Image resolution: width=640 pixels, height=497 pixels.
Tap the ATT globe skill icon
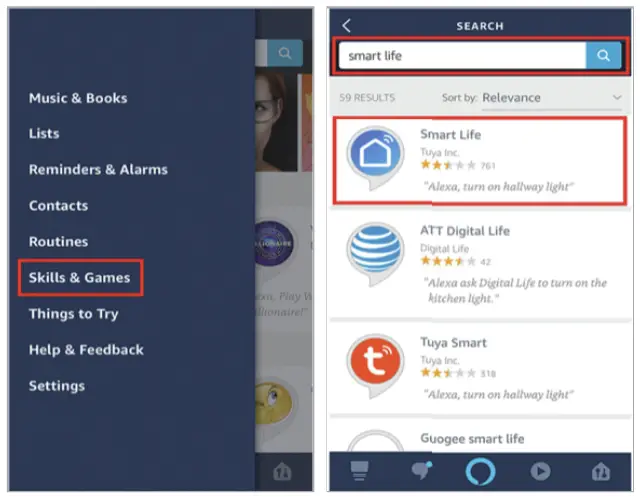click(x=375, y=254)
